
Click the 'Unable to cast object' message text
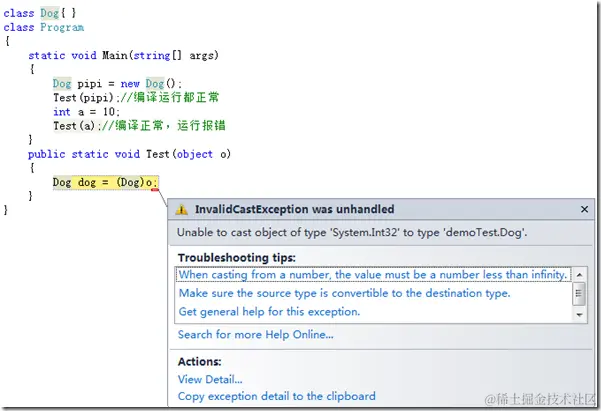coord(352,232)
